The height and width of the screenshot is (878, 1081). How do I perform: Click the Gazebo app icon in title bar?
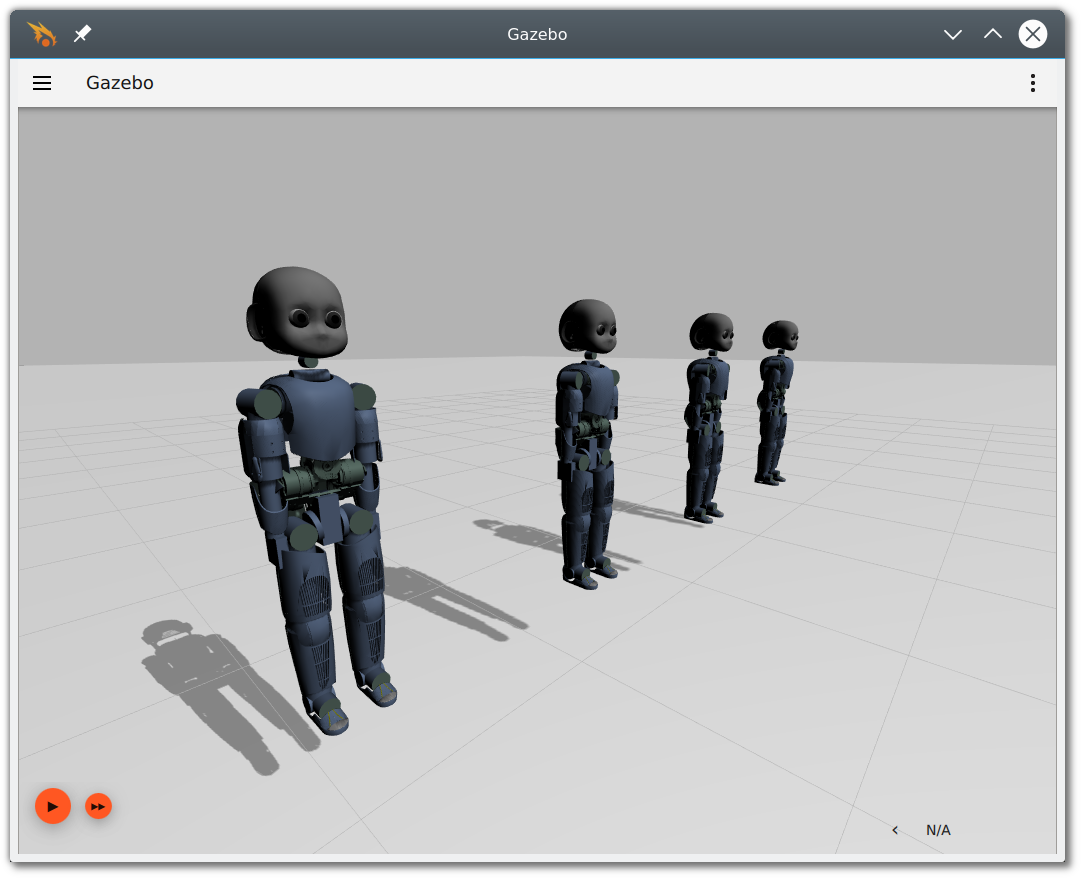41,34
